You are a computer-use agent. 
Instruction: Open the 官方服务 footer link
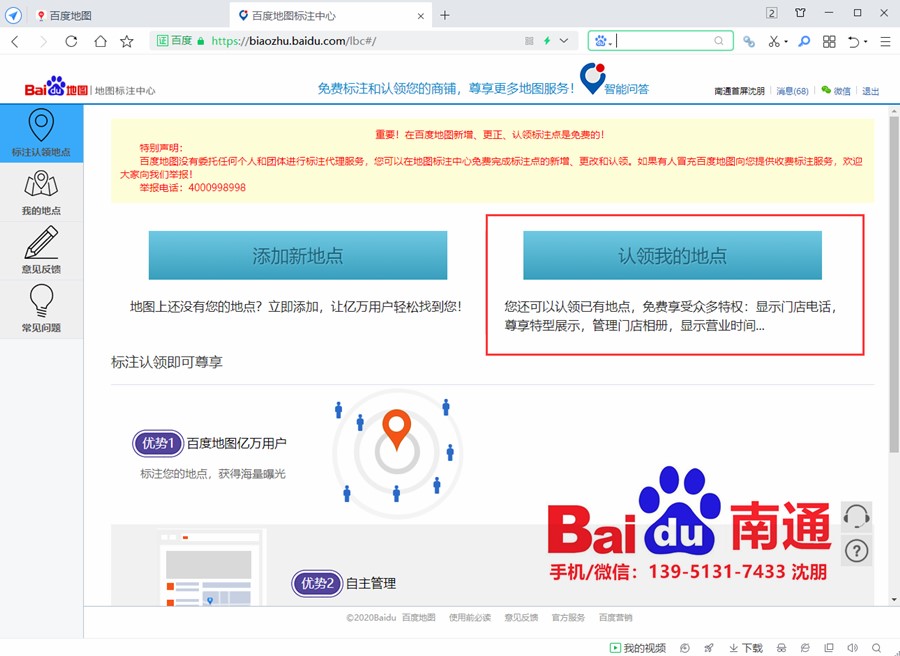click(x=568, y=618)
